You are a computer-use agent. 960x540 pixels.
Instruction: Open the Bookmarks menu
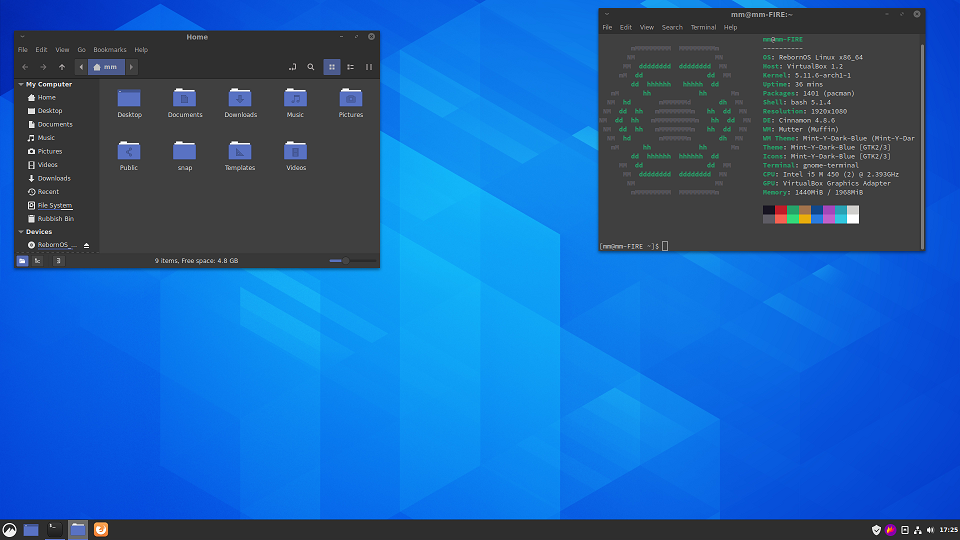coord(110,50)
